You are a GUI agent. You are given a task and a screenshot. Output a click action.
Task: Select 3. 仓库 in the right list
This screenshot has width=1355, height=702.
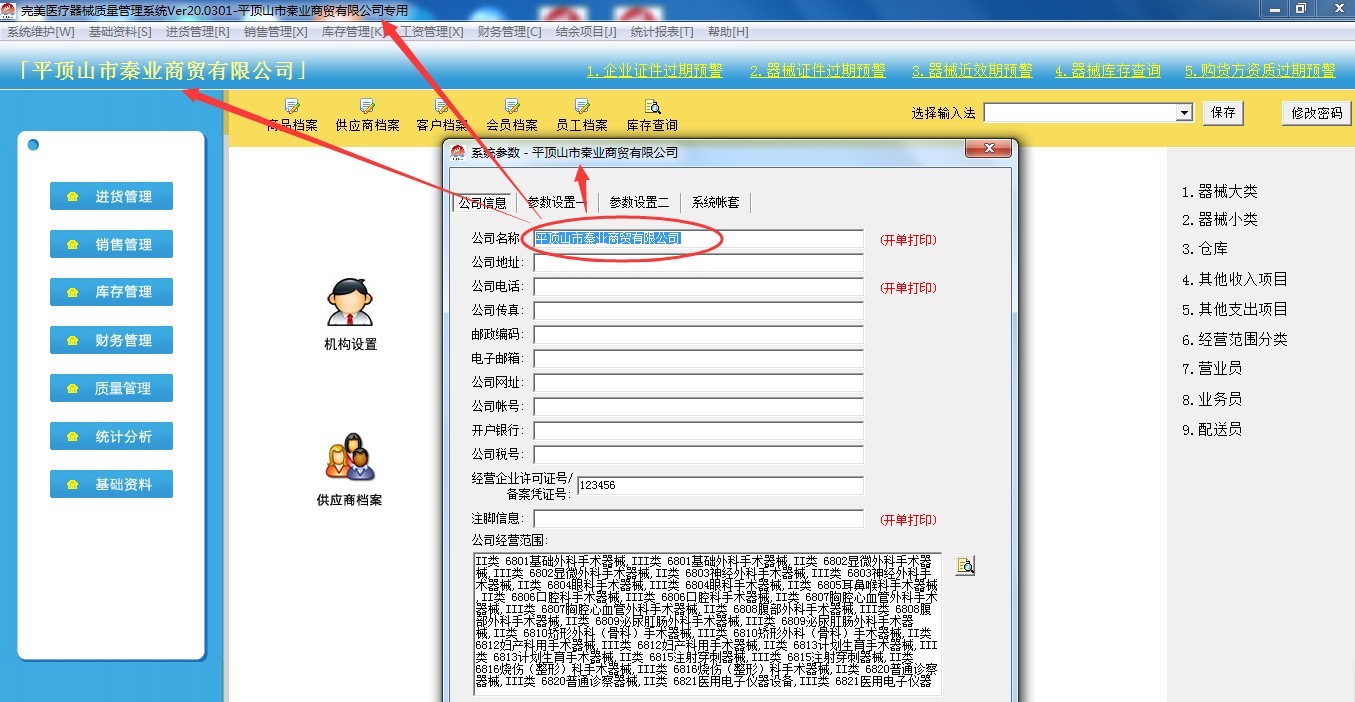(x=1204, y=249)
